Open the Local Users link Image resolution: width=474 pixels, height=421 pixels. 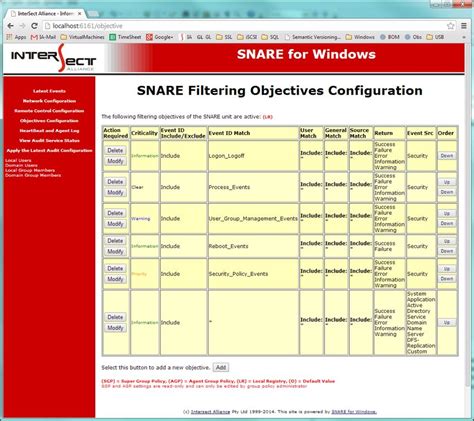coord(18,160)
